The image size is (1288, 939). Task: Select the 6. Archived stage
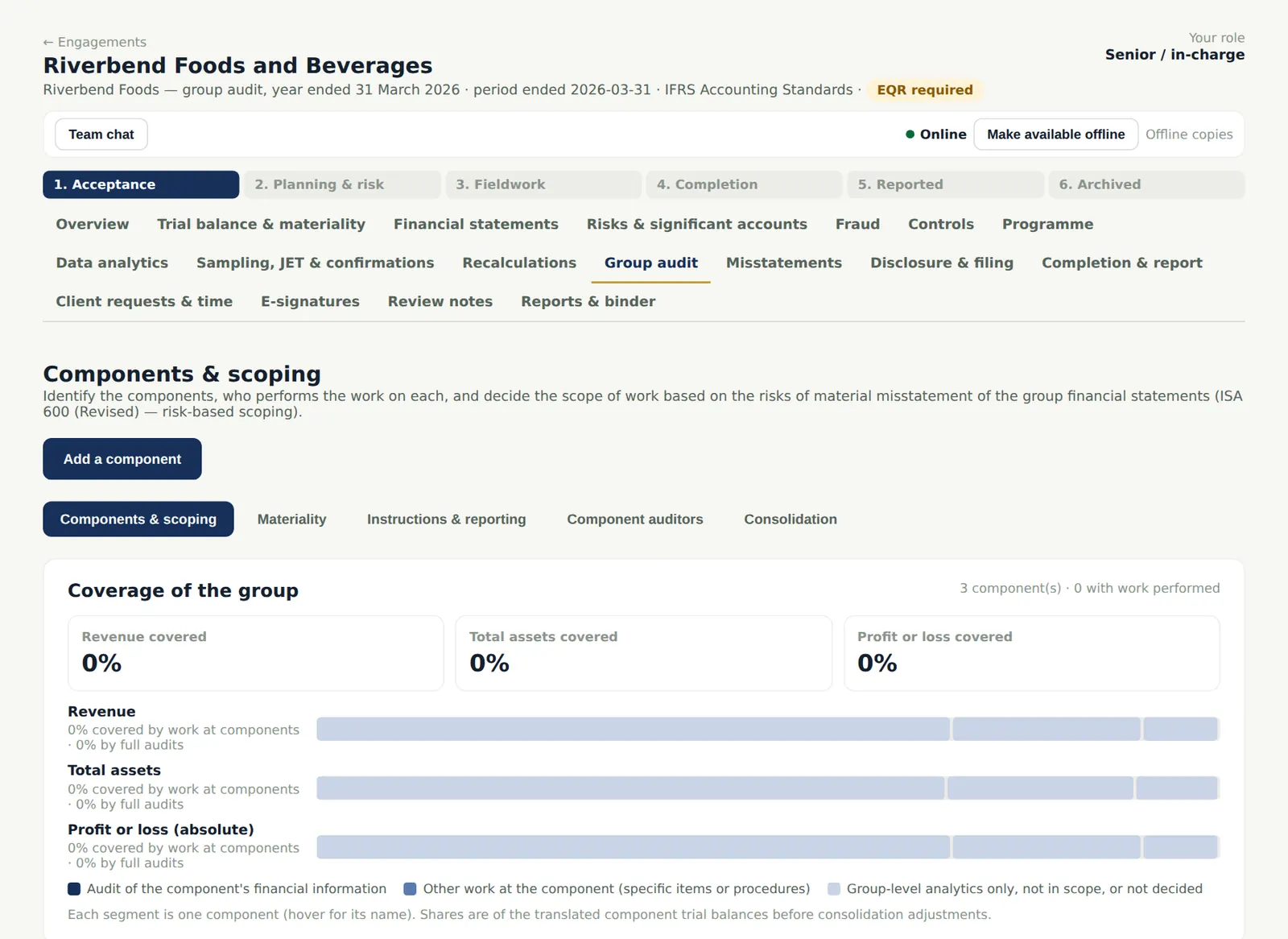click(x=1146, y=184)
